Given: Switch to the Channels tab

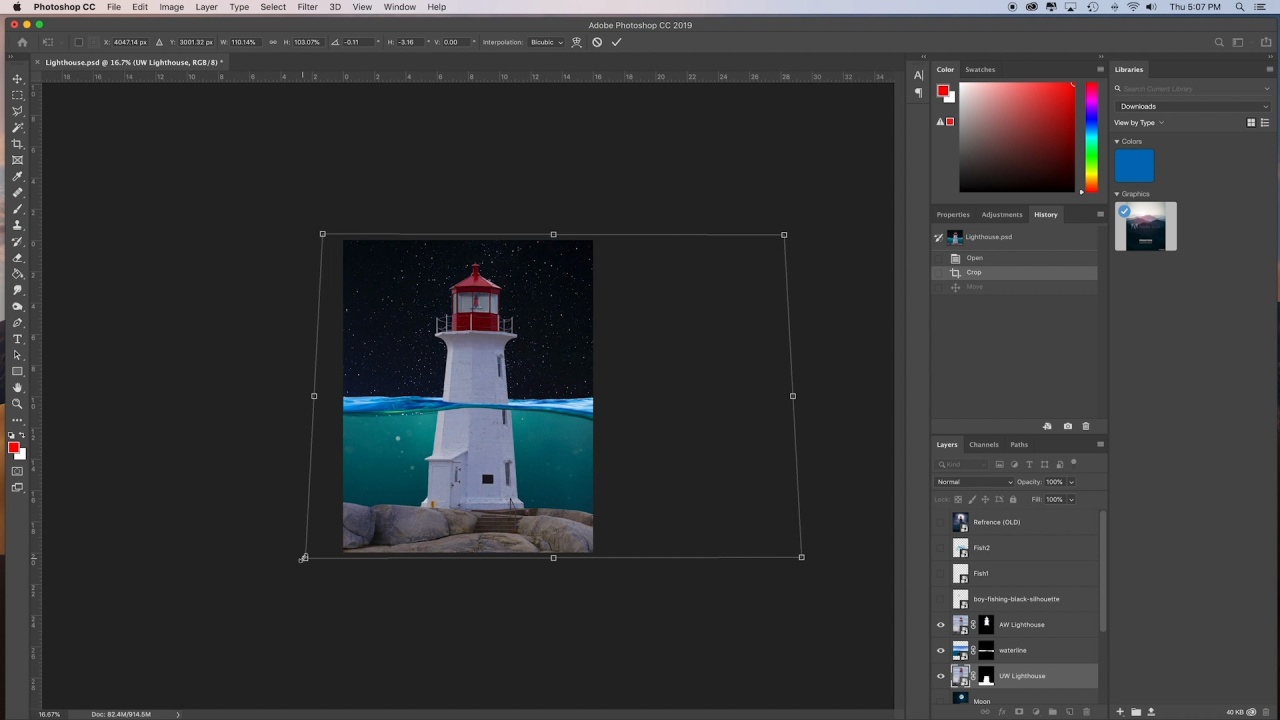Looking at the screenshot, I should tap(983, 445).
